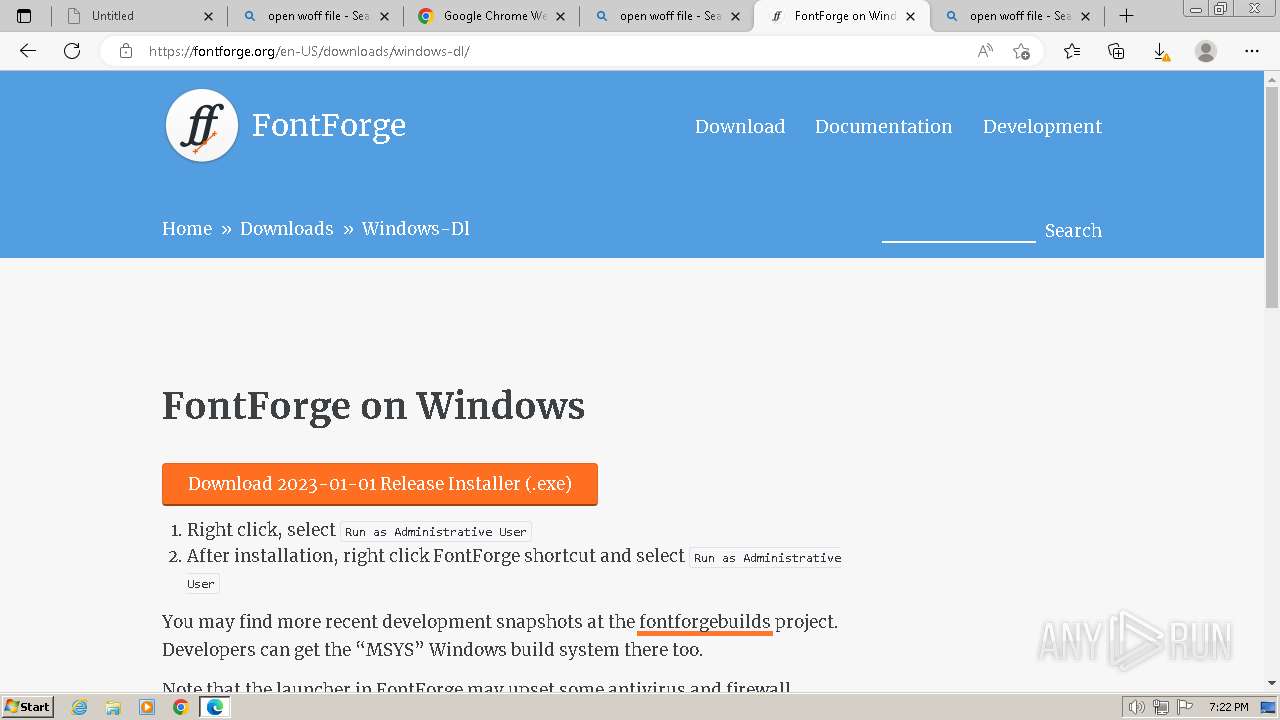Open File Explorer from taskbar
This screenshot has width=1280, height=720.
click(x=113, y=707)
